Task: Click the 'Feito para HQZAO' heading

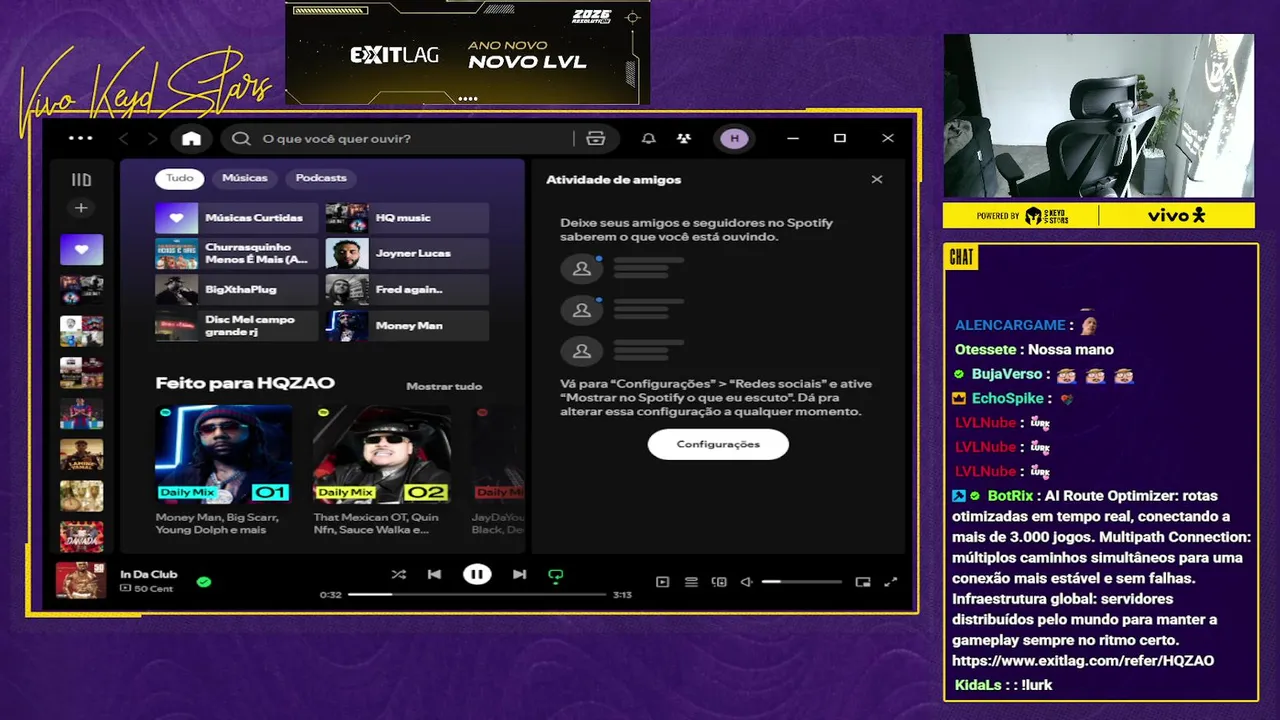Action: click(x=245, y=383)
